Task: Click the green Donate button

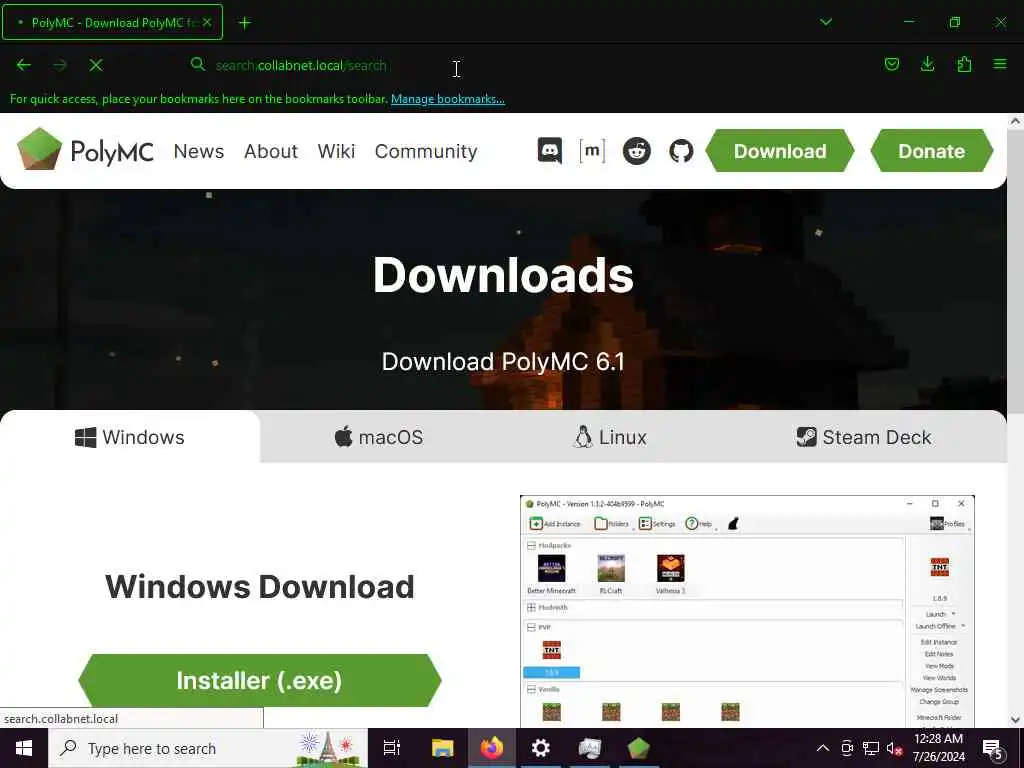Action: coord(932,151)
